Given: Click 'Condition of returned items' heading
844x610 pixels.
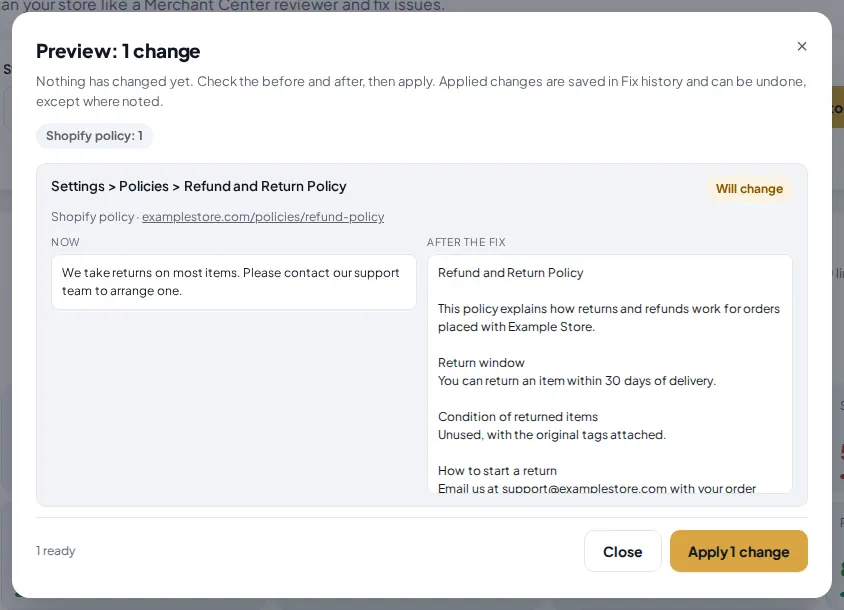Looking at the screenshot, I should 518,417.
